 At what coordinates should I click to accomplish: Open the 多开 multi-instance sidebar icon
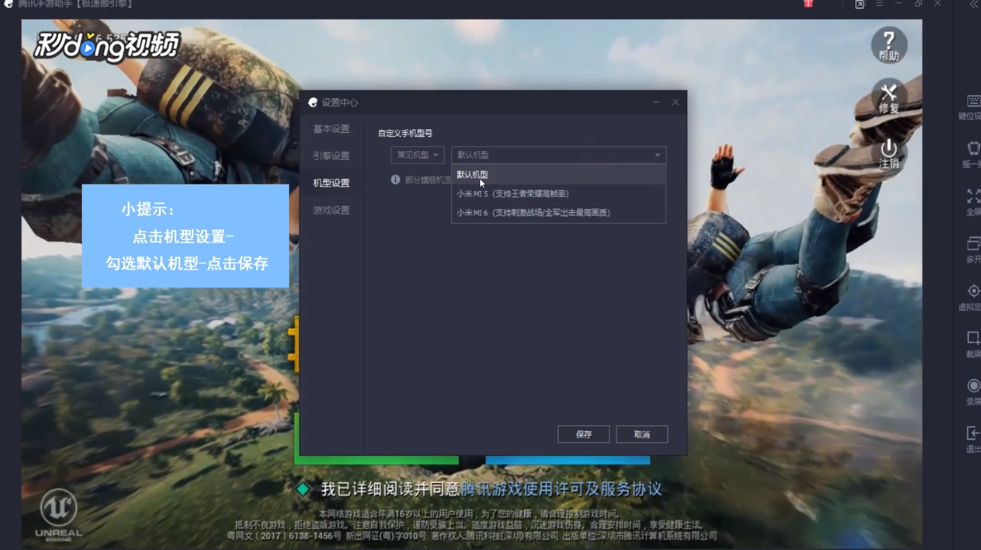coord(973,249)
